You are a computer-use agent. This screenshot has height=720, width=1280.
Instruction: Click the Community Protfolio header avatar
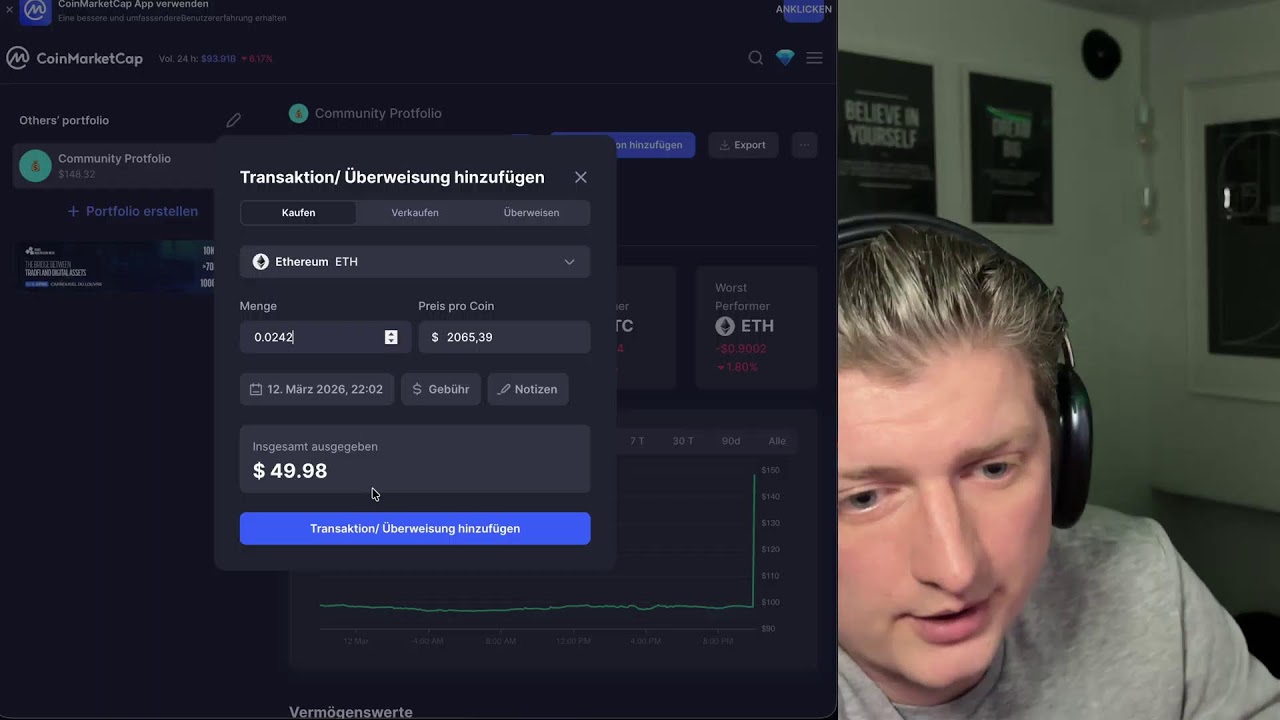click(x=298, y=113)
